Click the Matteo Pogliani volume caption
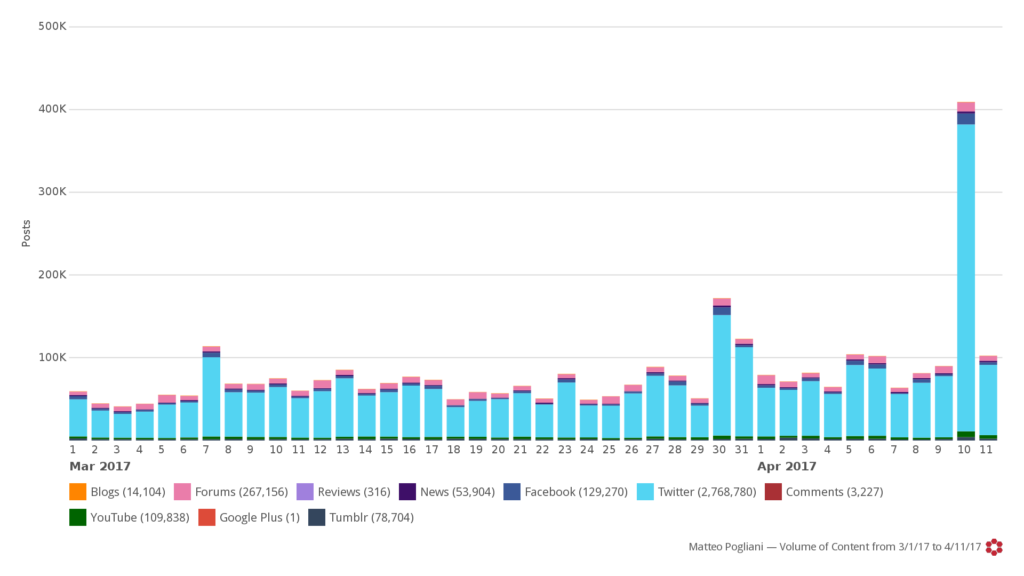Viewport: 1024px width, 576px height. click(x=834, y=547)
